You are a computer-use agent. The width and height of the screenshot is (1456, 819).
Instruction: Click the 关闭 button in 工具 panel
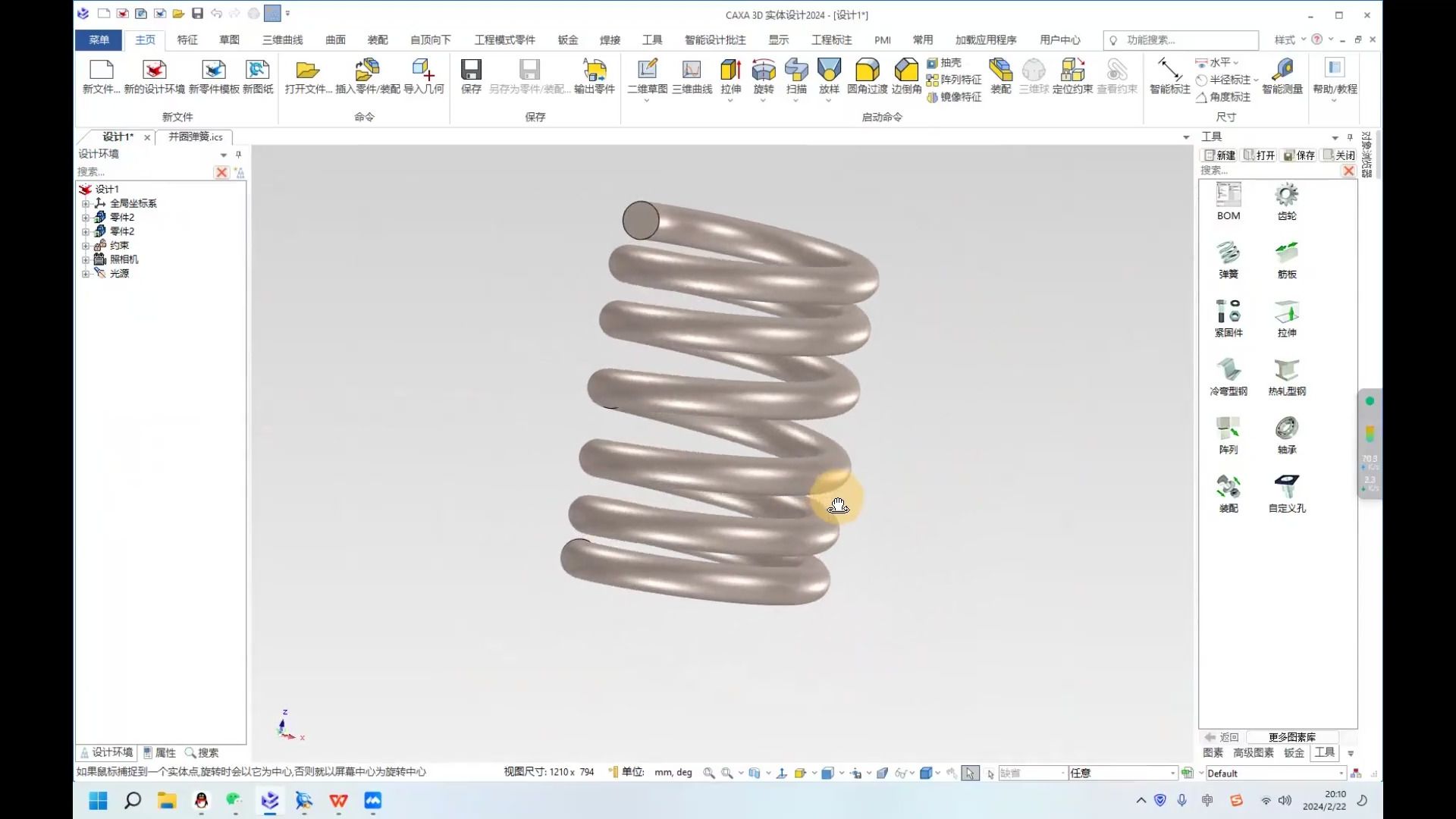click(x=1338, y=155)
